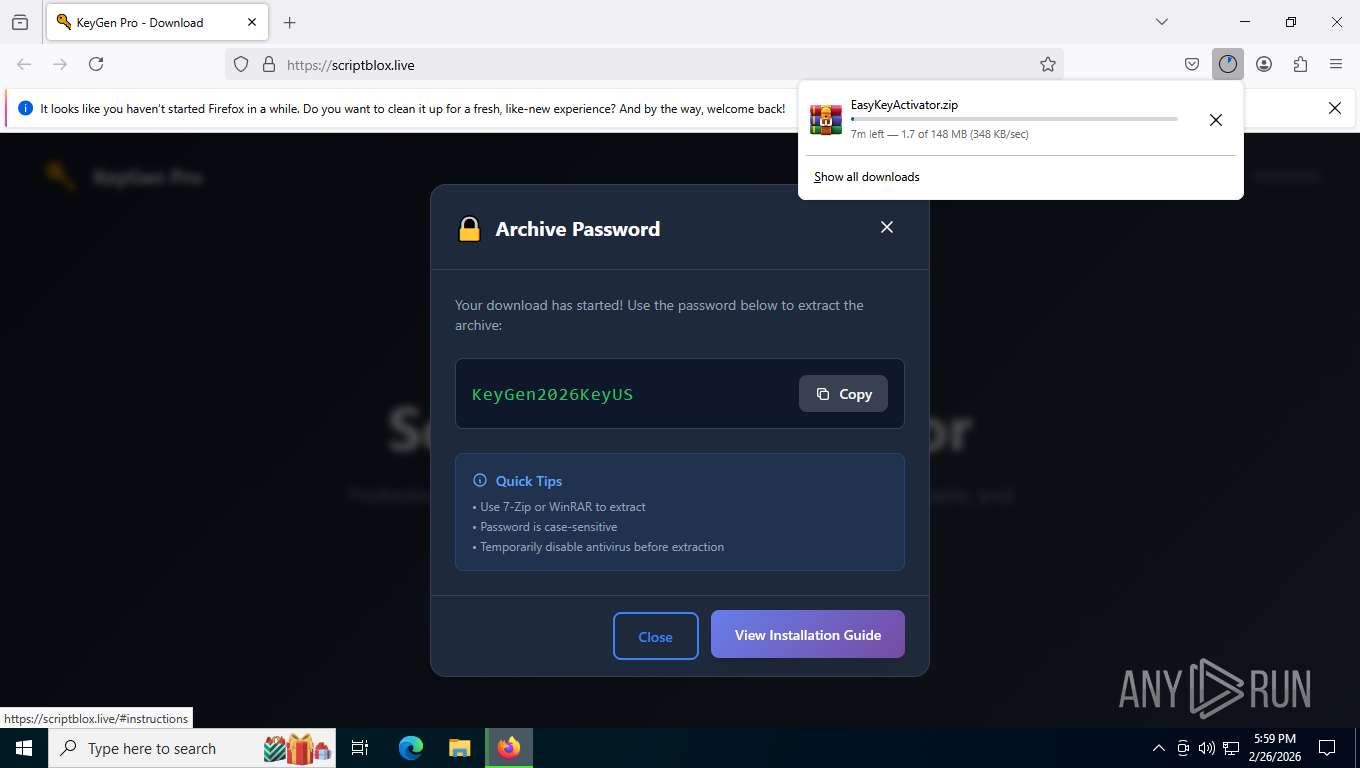Close the KeyGen Pro tab
Viewport: 1360px width, 768px height.
point(252,22)
